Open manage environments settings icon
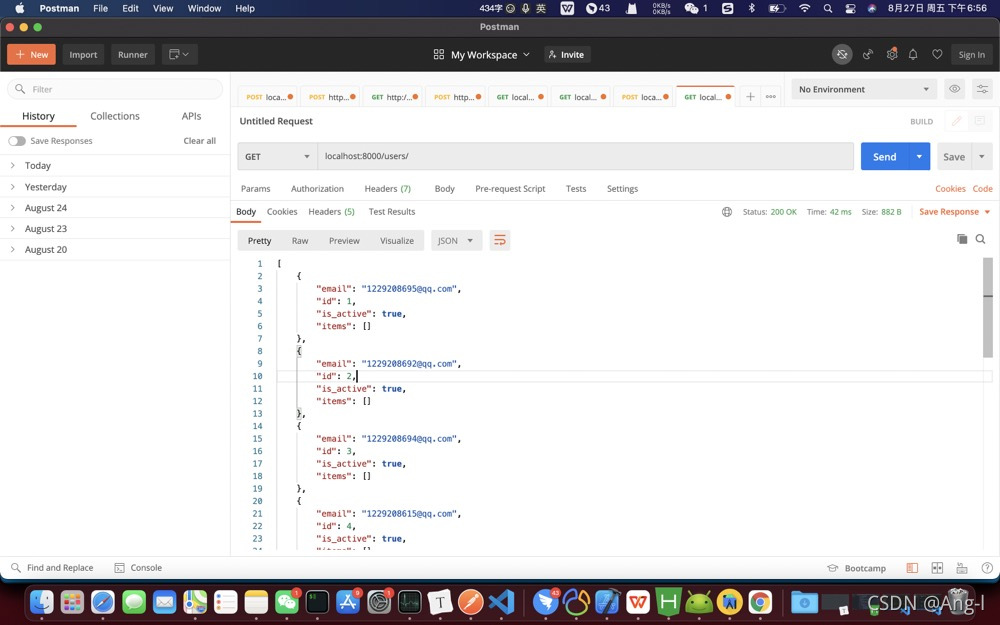 pyautogui.click(x=982, y=89)
